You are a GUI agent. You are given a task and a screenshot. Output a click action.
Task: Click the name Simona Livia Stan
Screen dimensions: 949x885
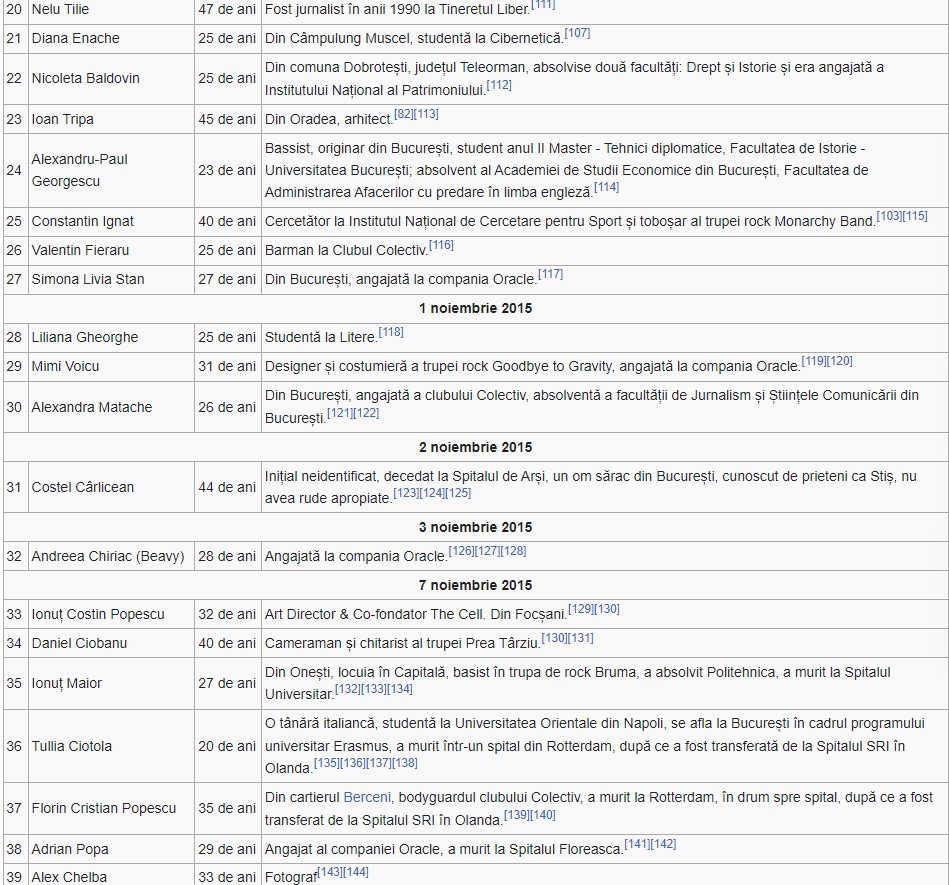(88, 280)
